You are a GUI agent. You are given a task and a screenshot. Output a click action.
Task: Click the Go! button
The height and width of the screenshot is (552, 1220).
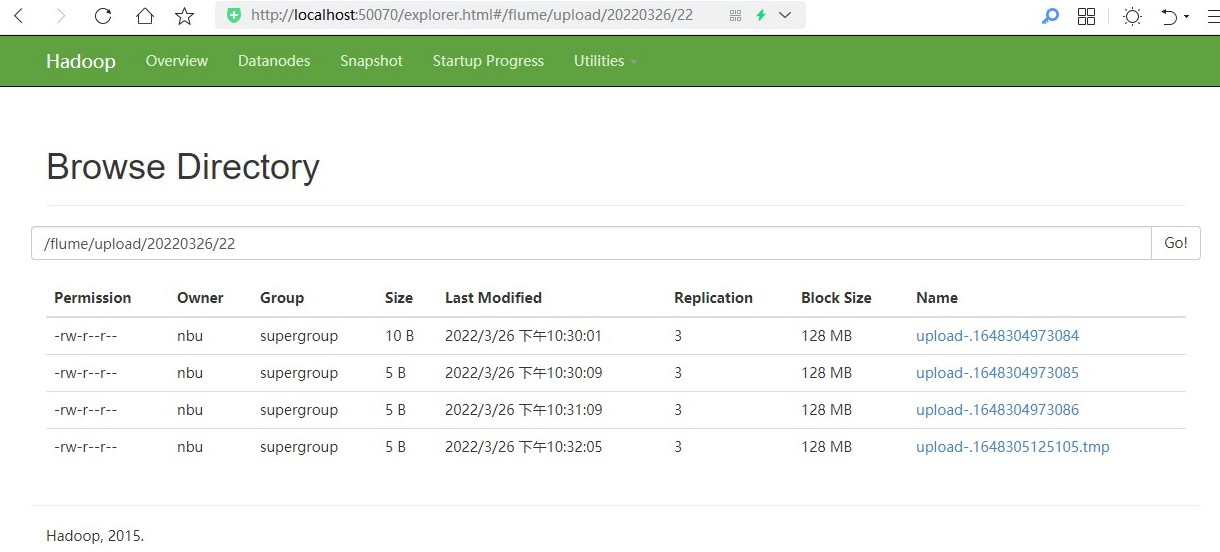[x=1176, y=243]
